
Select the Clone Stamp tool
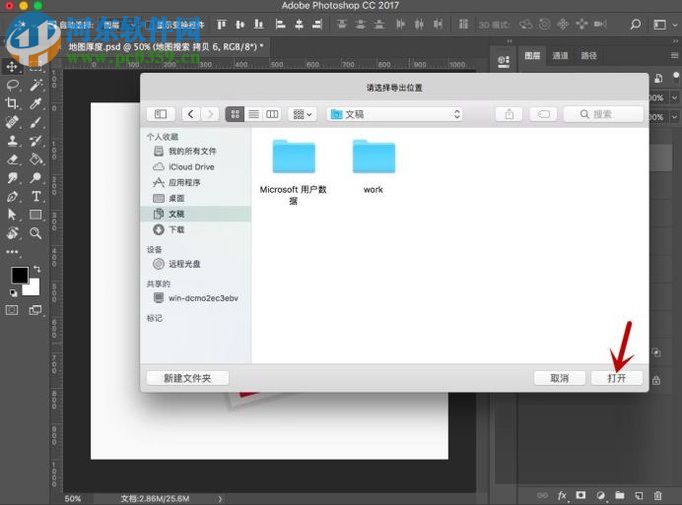pos(12,140)
